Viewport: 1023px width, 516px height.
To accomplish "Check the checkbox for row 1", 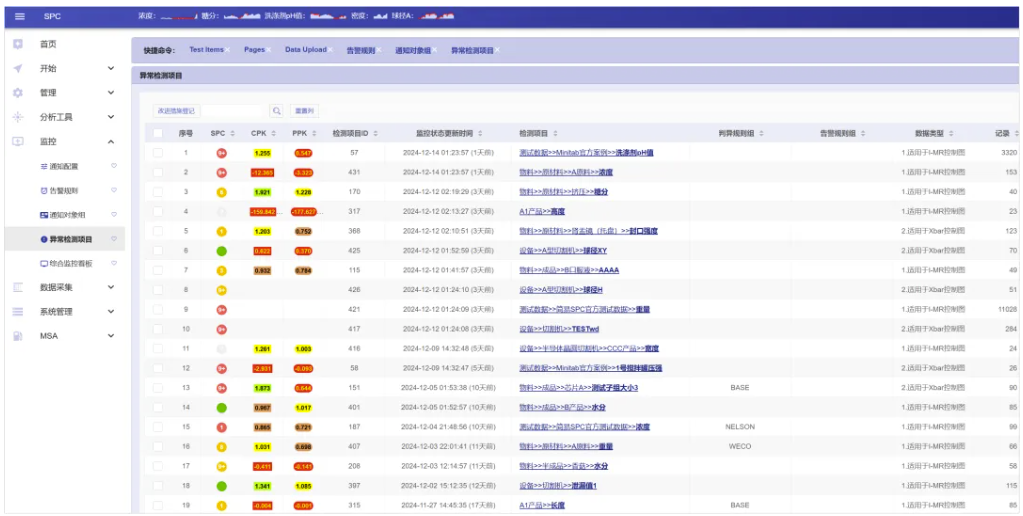I will [158, 153].
